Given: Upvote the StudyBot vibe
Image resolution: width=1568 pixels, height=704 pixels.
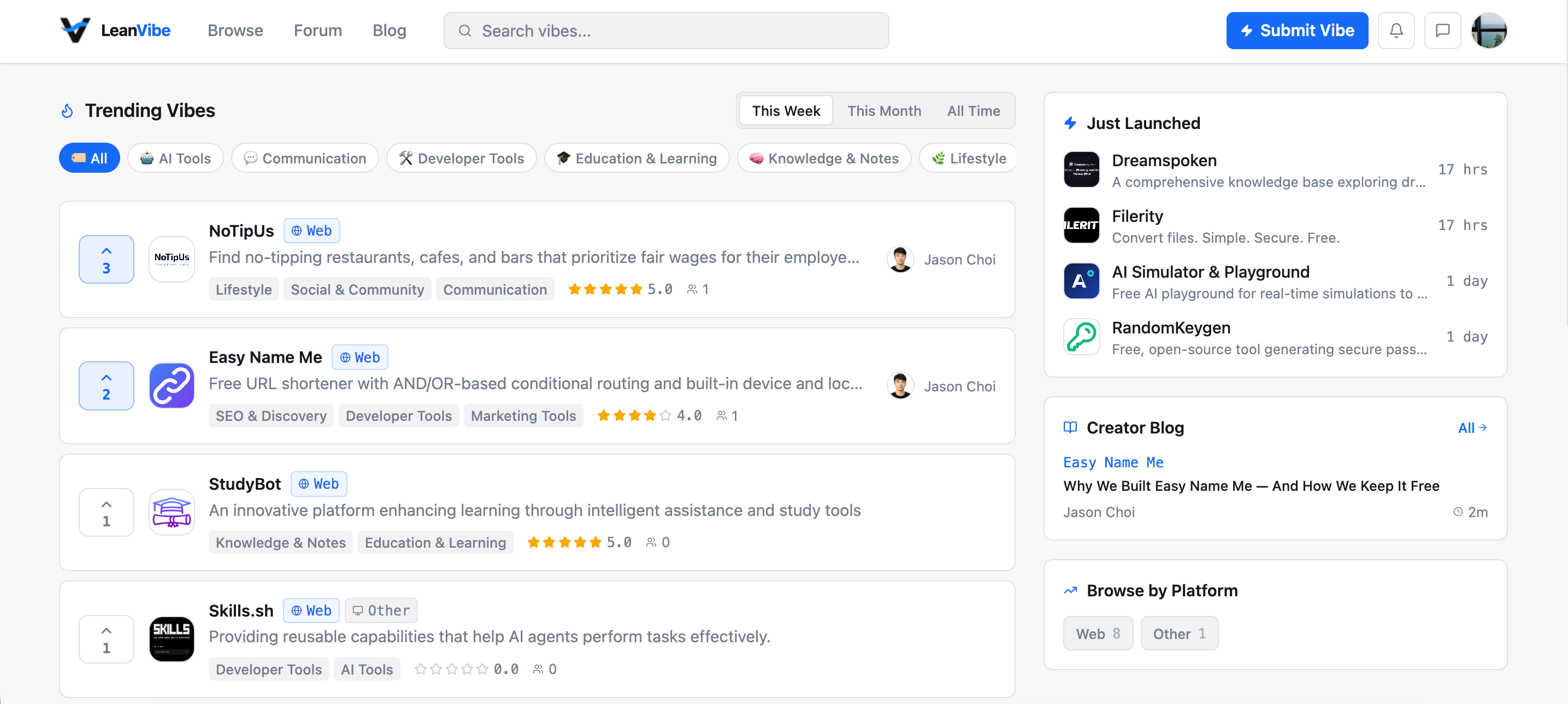Looking at the screenshot, I should tap(107, 512).
